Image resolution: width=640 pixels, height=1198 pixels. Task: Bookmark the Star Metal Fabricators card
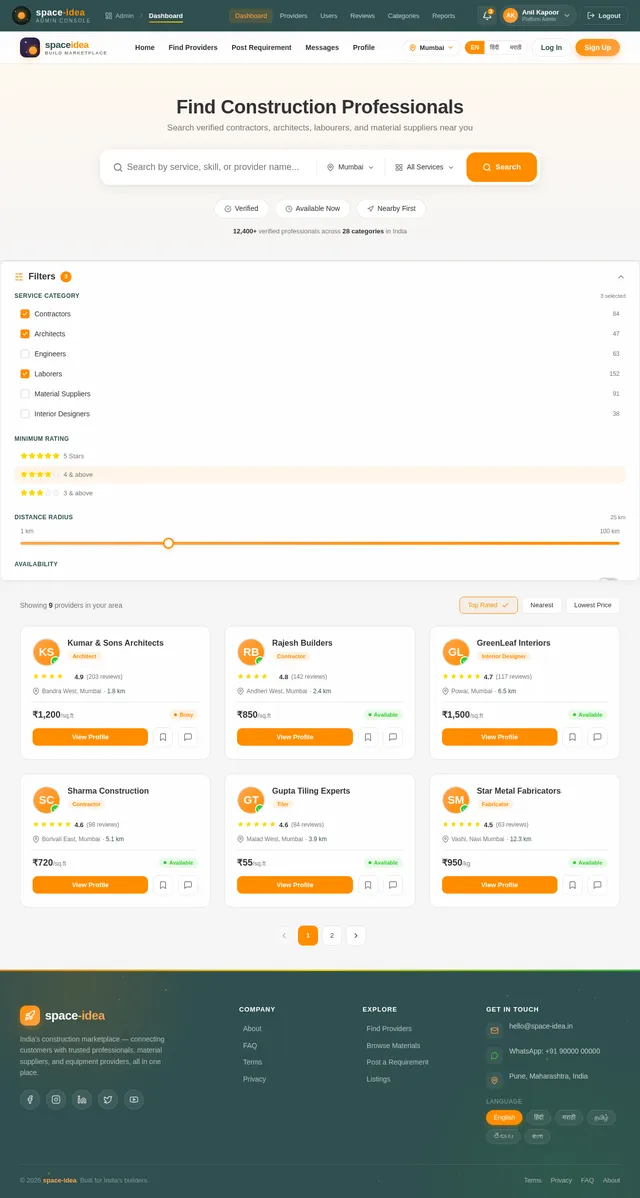click(x=572, y=885)
